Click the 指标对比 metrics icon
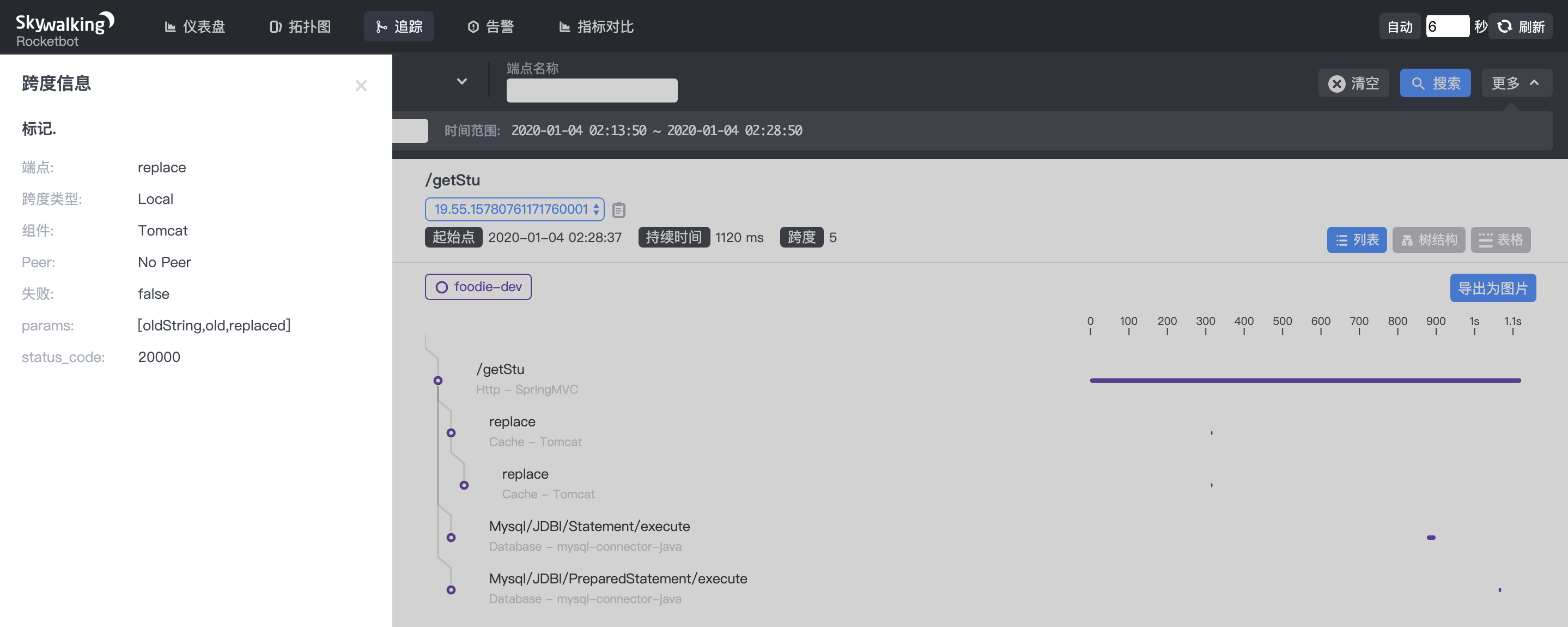1568x627 pixels. pyautogui.click(x=564, y=26)
